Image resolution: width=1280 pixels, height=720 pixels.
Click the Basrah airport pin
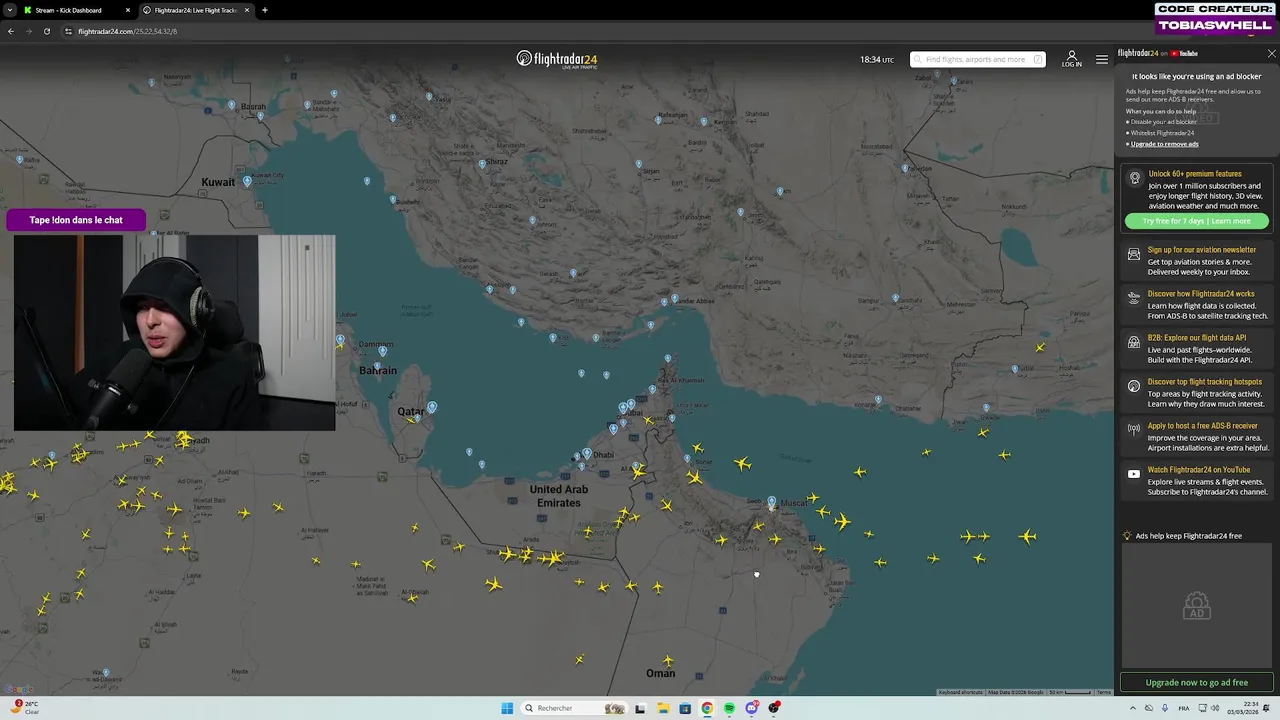point(232,104)
